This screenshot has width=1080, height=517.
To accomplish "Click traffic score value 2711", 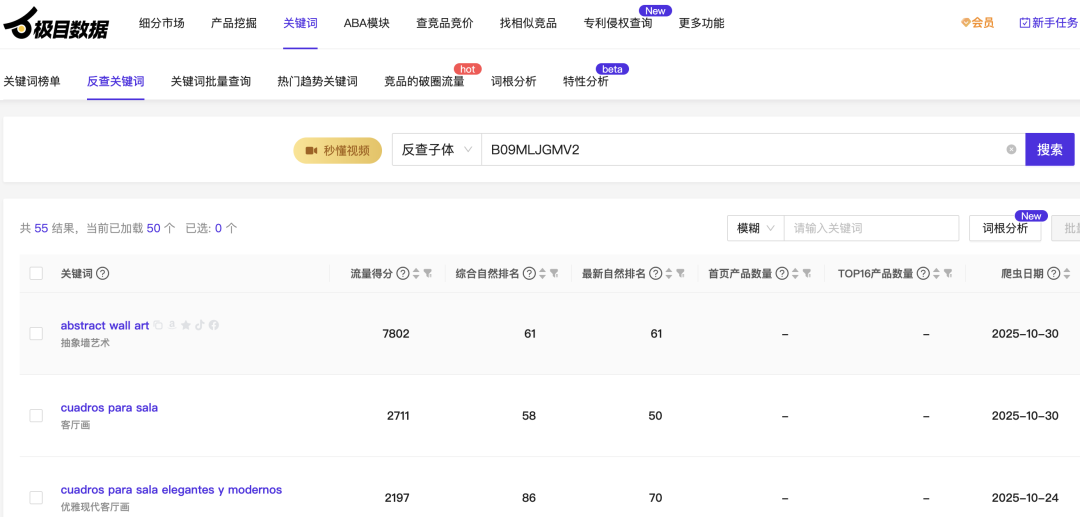I will [x=396, y=416].
